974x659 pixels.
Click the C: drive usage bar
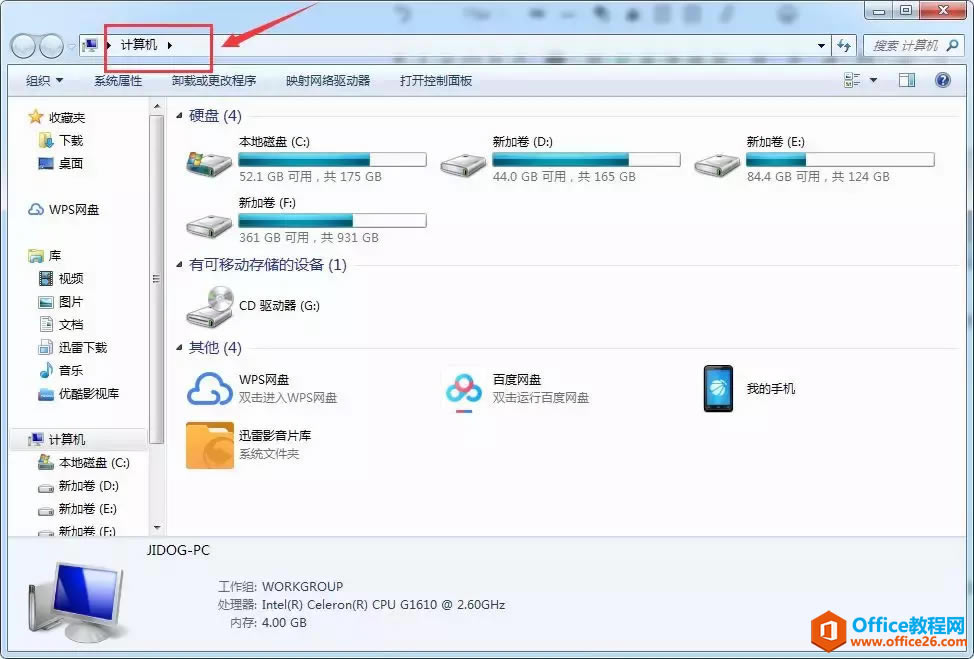(x=332, y=160)
